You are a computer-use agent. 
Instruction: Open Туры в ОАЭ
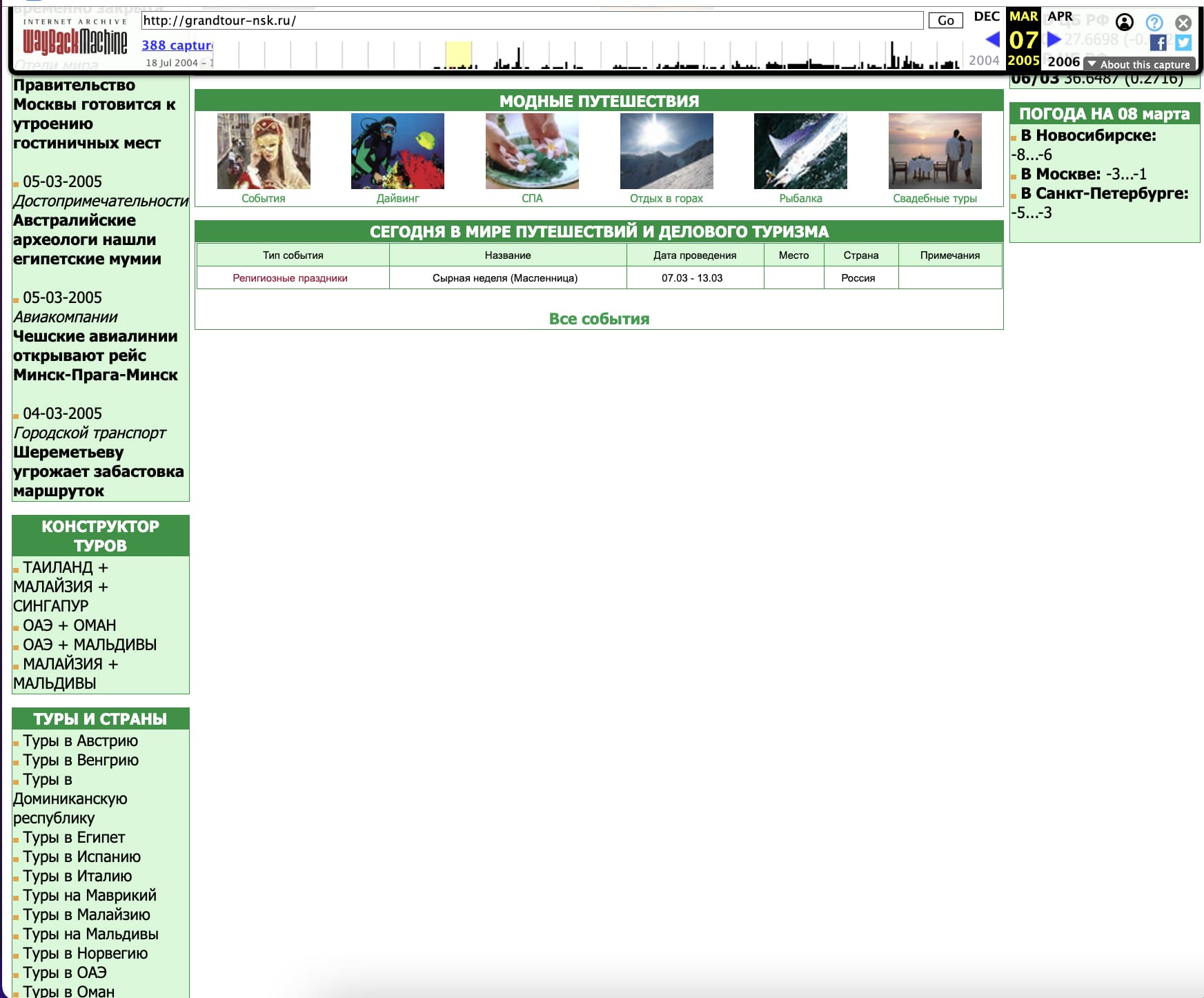[65, 972]
